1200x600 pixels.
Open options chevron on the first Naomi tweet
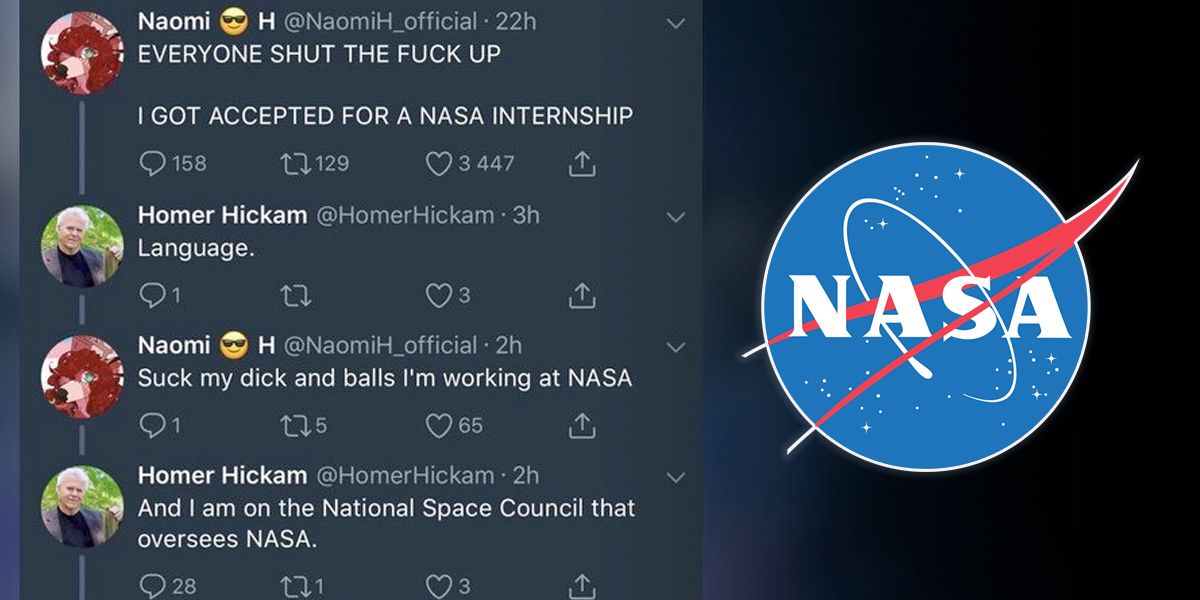[x=676, y=22]
